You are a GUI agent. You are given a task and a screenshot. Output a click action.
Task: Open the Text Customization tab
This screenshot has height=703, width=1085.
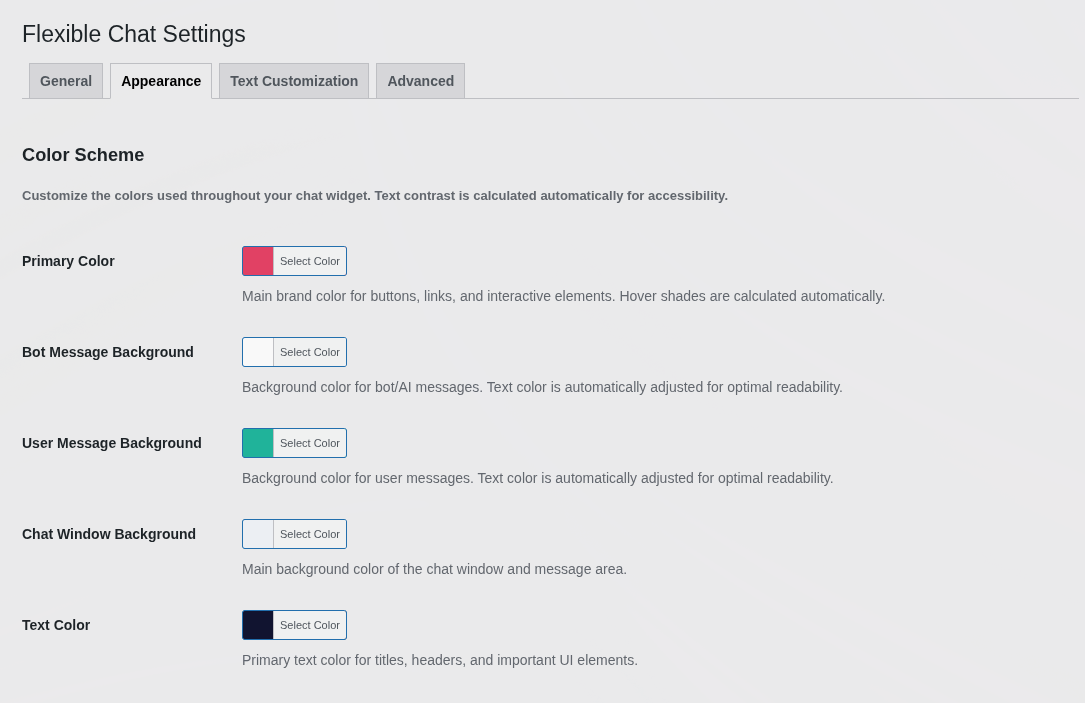point(293,81)
